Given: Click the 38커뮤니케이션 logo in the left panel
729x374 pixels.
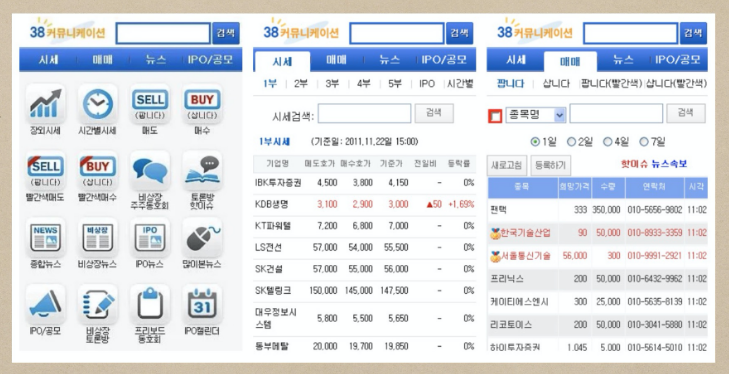Looking at the screenshot, I should click(67, 31).
